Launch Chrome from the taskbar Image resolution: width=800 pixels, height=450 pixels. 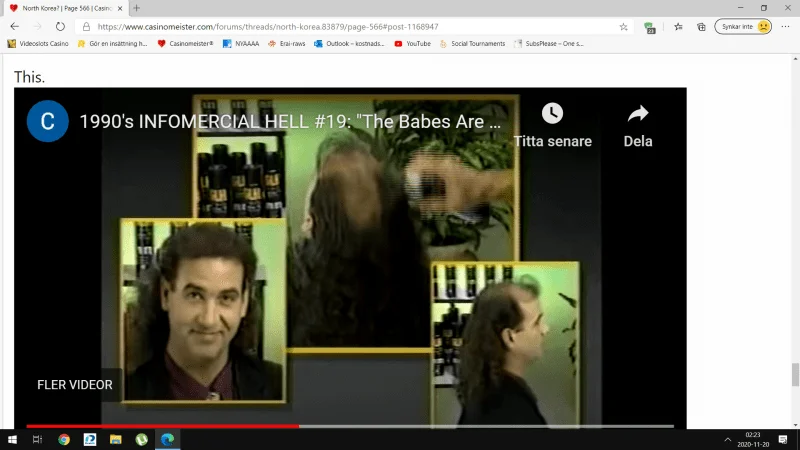[x=64, y=439]
